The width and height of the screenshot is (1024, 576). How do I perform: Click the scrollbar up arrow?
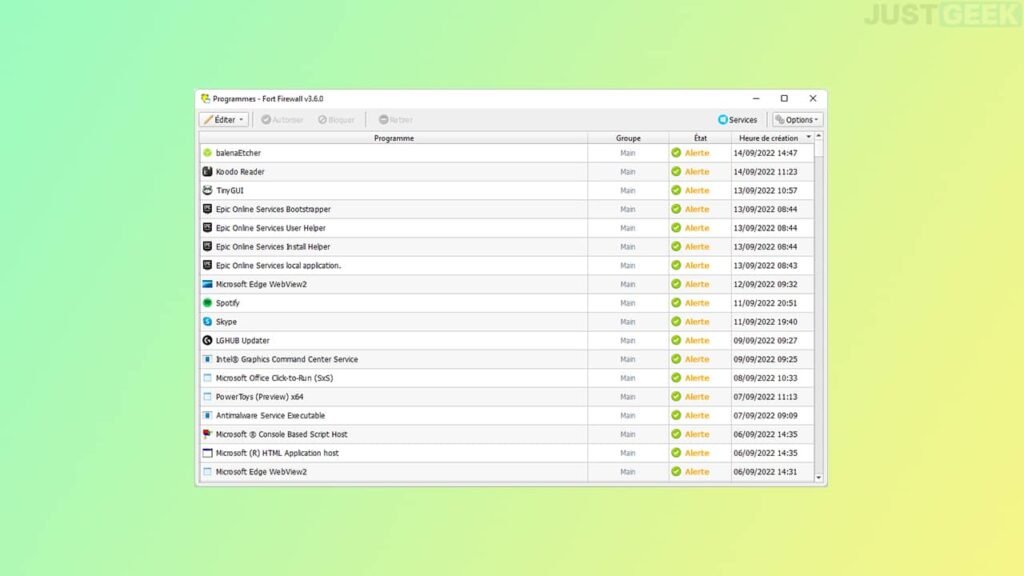819,136
